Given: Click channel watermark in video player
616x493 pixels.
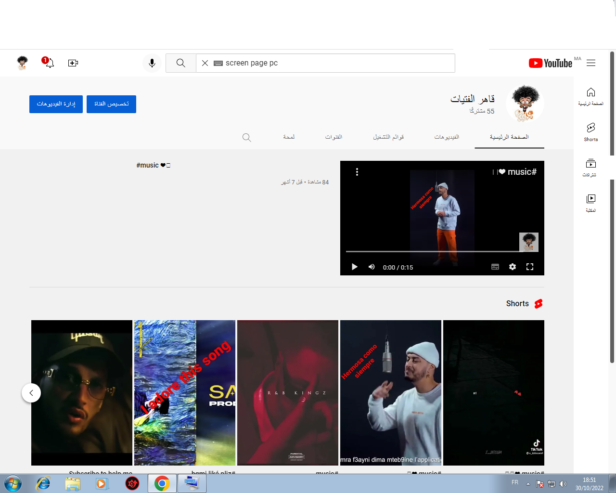Looking at the screenshot, I should click(529, 242).
